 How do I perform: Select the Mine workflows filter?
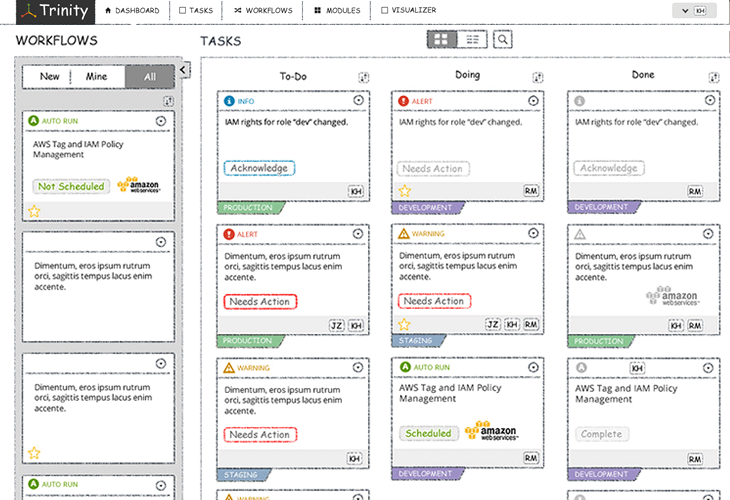97,77
